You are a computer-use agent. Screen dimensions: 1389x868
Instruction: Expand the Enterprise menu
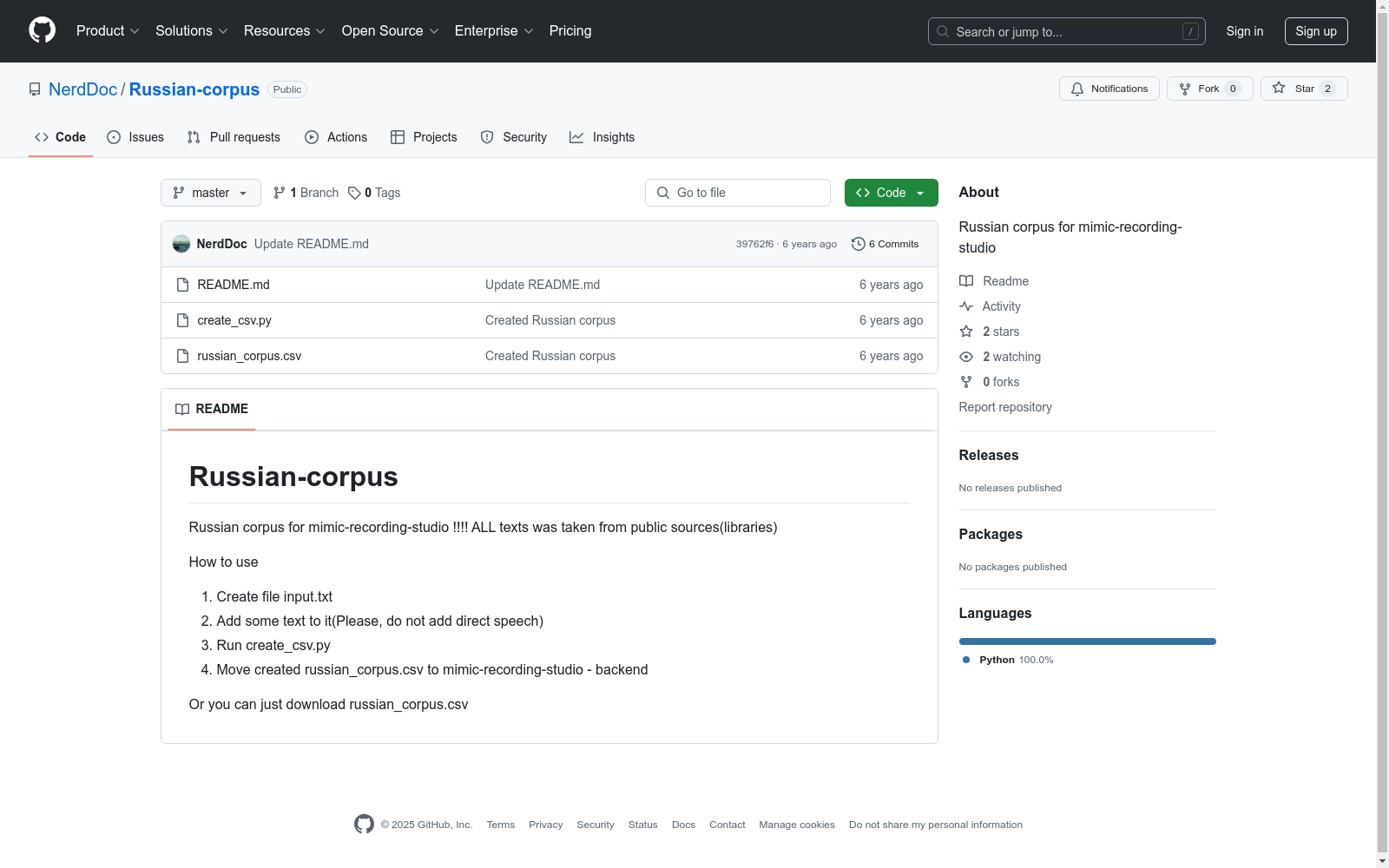coord(494,31)
